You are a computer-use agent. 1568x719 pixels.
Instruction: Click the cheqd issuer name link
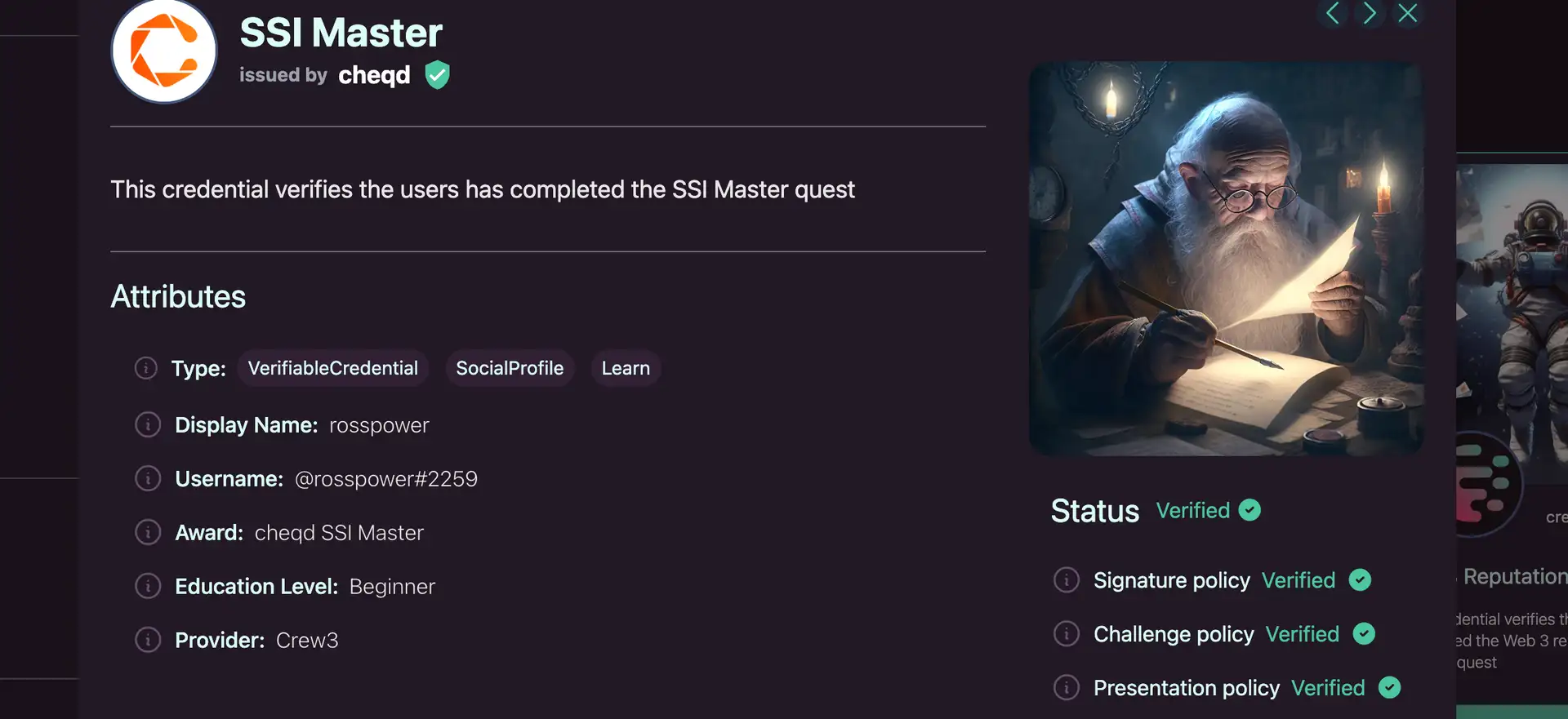point(374,75)
